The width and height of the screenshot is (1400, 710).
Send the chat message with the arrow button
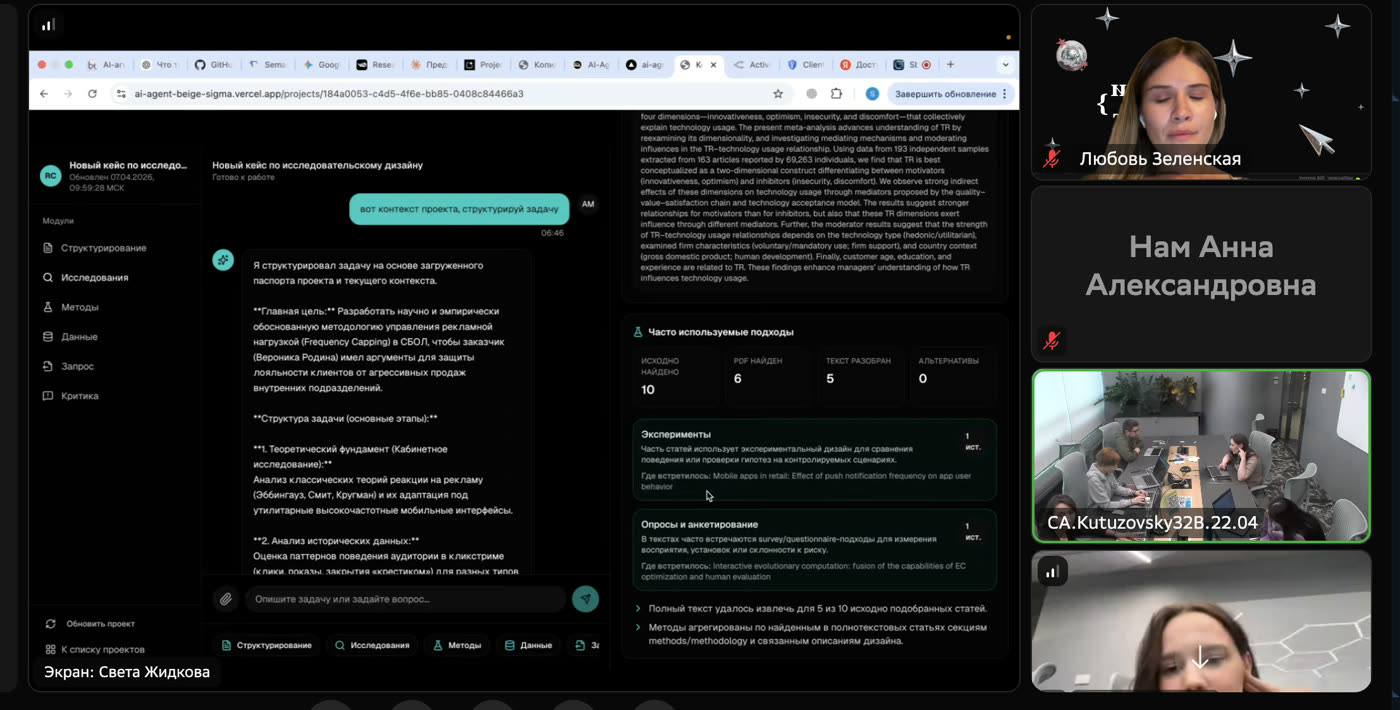click(x=585, y=599)
